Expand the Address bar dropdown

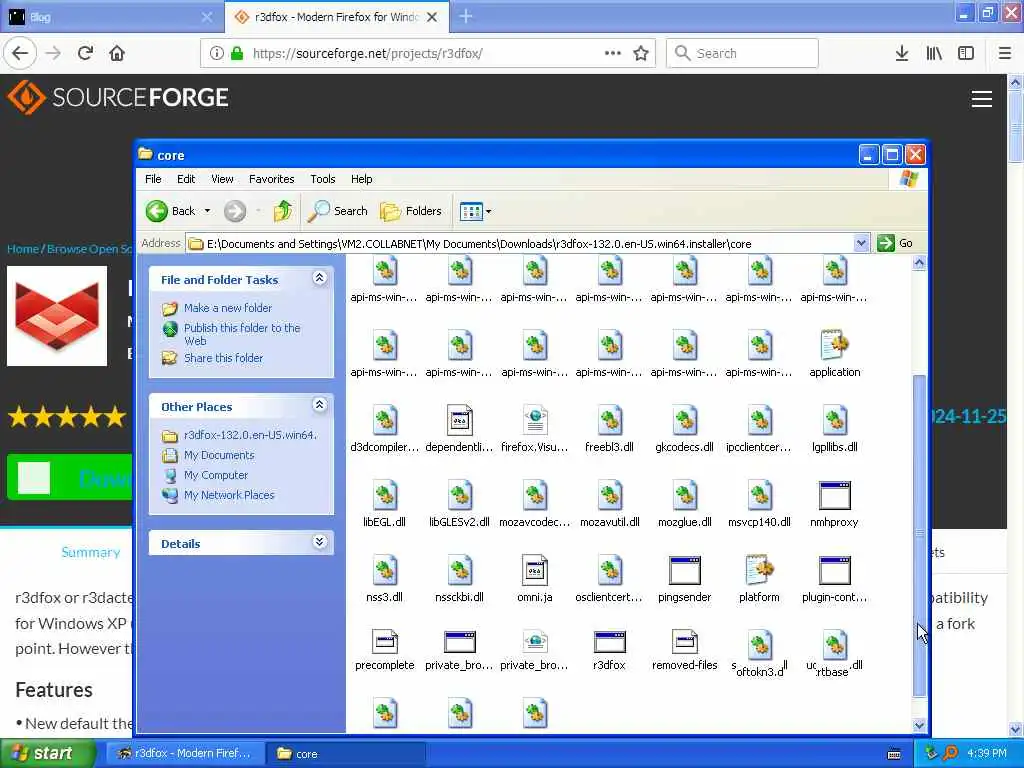(861, 244)
